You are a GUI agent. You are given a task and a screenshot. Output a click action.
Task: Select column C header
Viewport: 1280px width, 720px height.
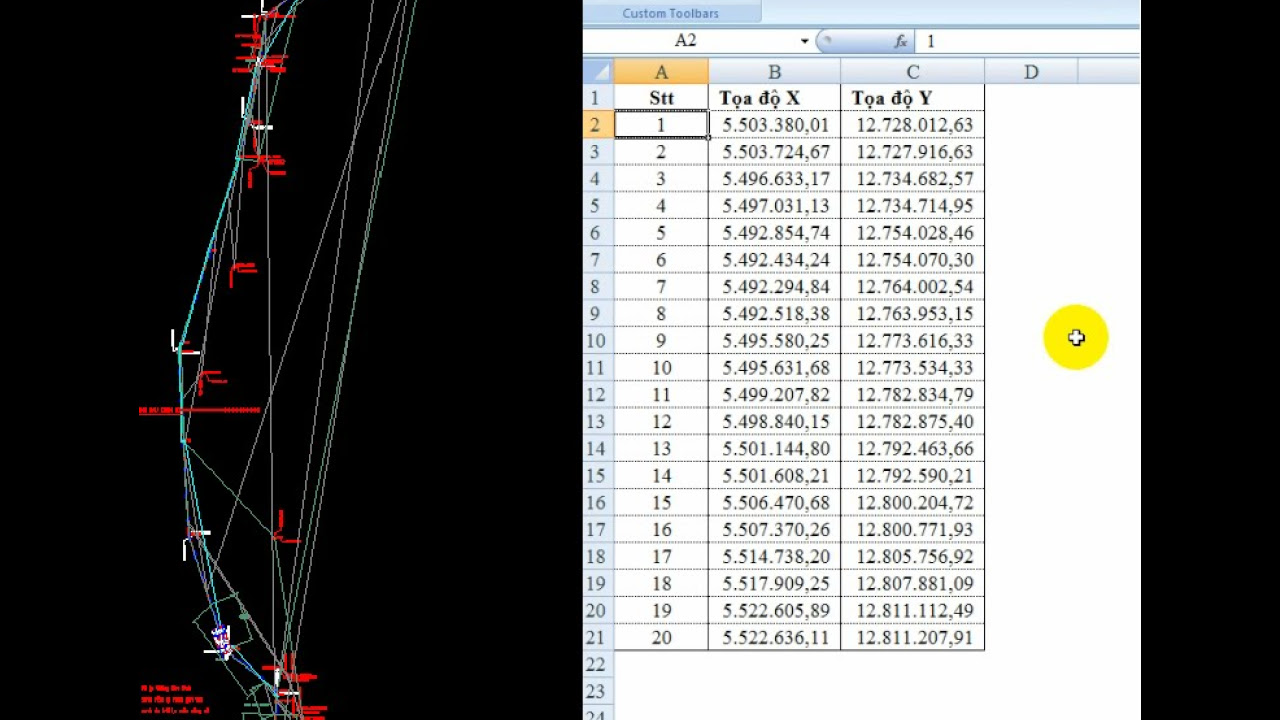[x=912, y=72]
